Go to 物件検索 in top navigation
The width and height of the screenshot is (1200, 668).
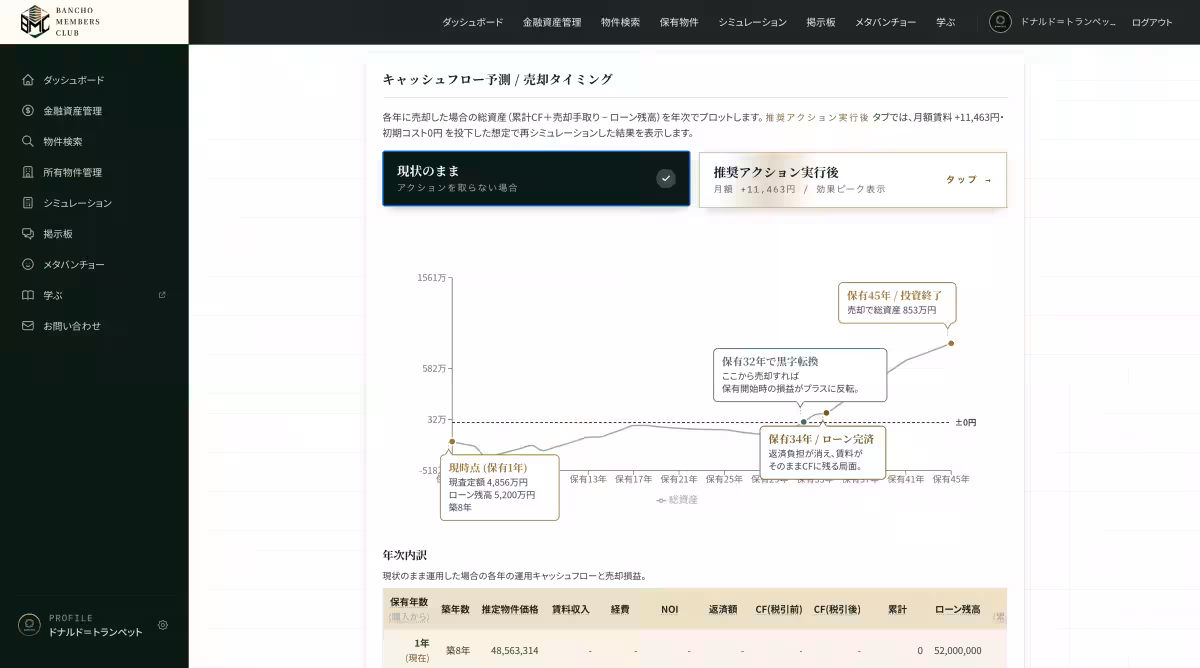pyautogui.click(x=620, y=22)
